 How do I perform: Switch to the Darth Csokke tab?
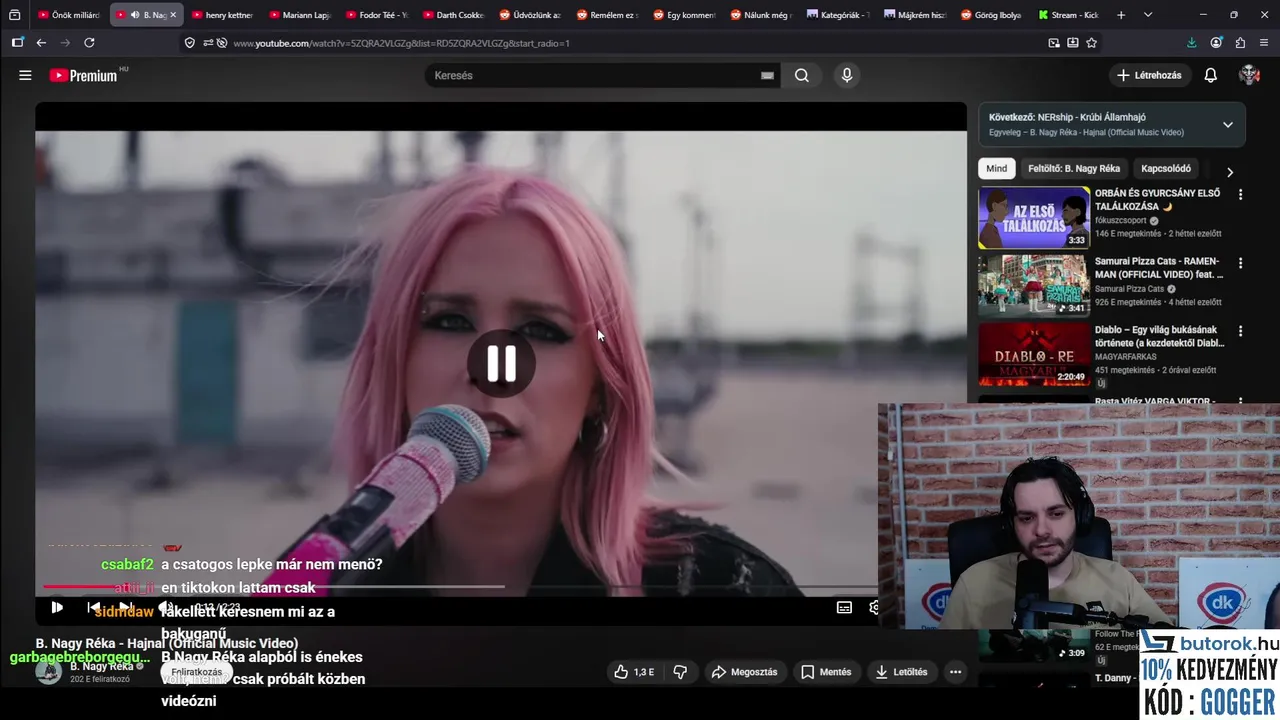coord(453,15)
